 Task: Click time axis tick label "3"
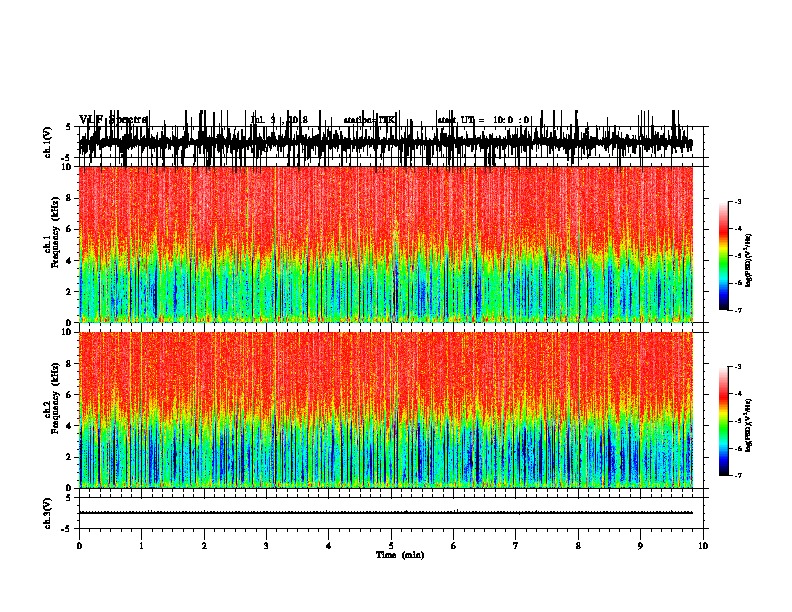click(266, 546)
